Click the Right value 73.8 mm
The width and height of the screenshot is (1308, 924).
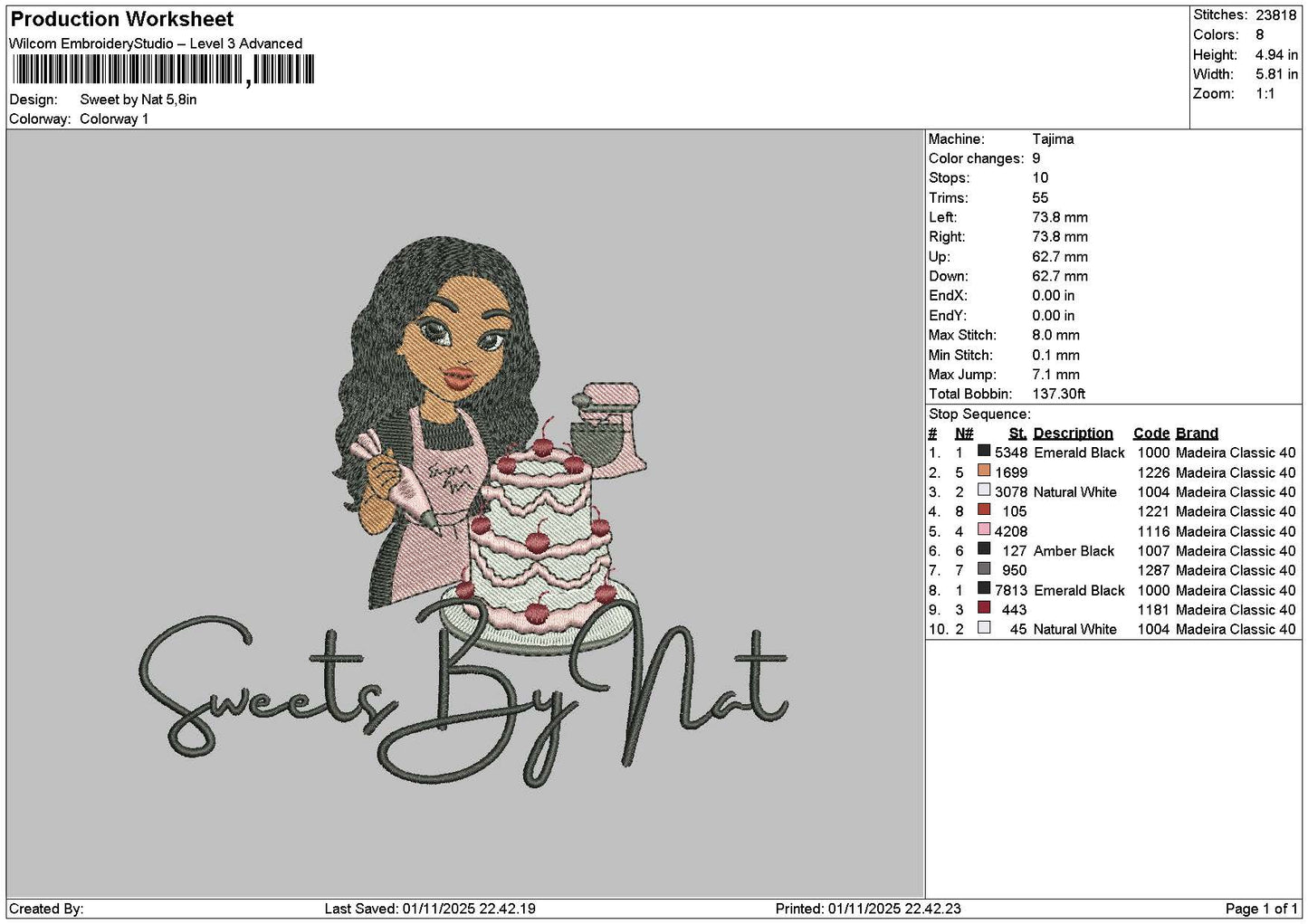[x=1060, y=237]
